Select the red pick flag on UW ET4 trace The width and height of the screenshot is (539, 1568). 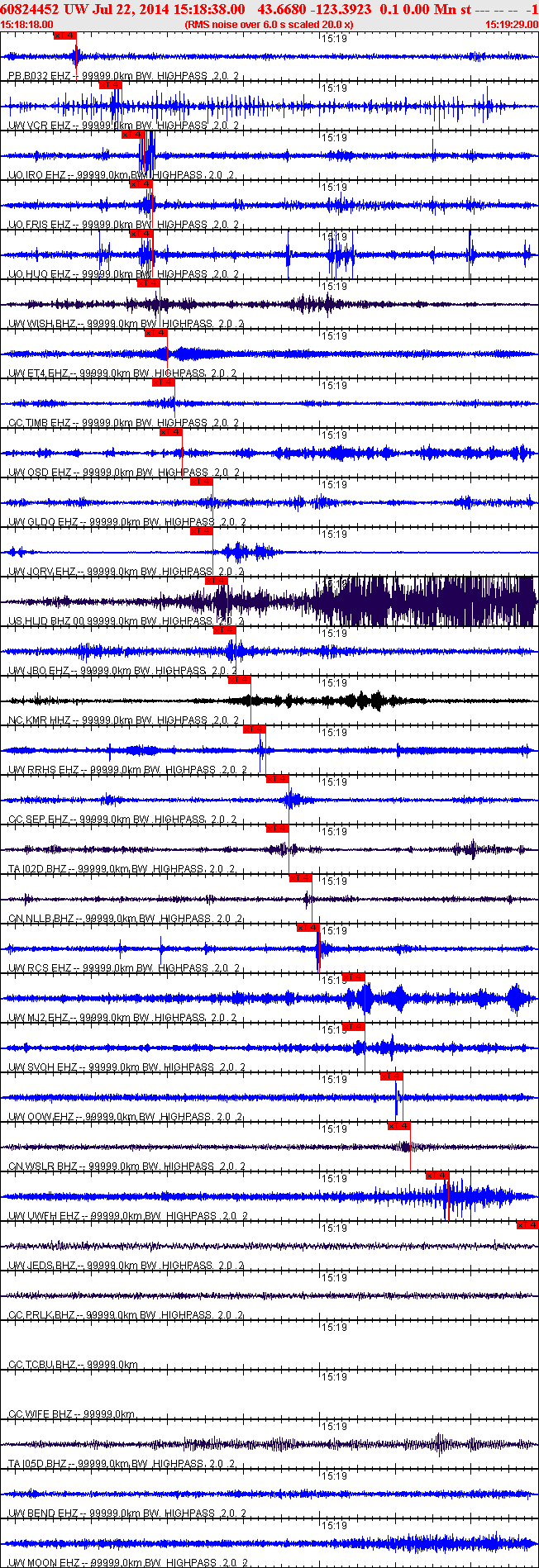155,333
